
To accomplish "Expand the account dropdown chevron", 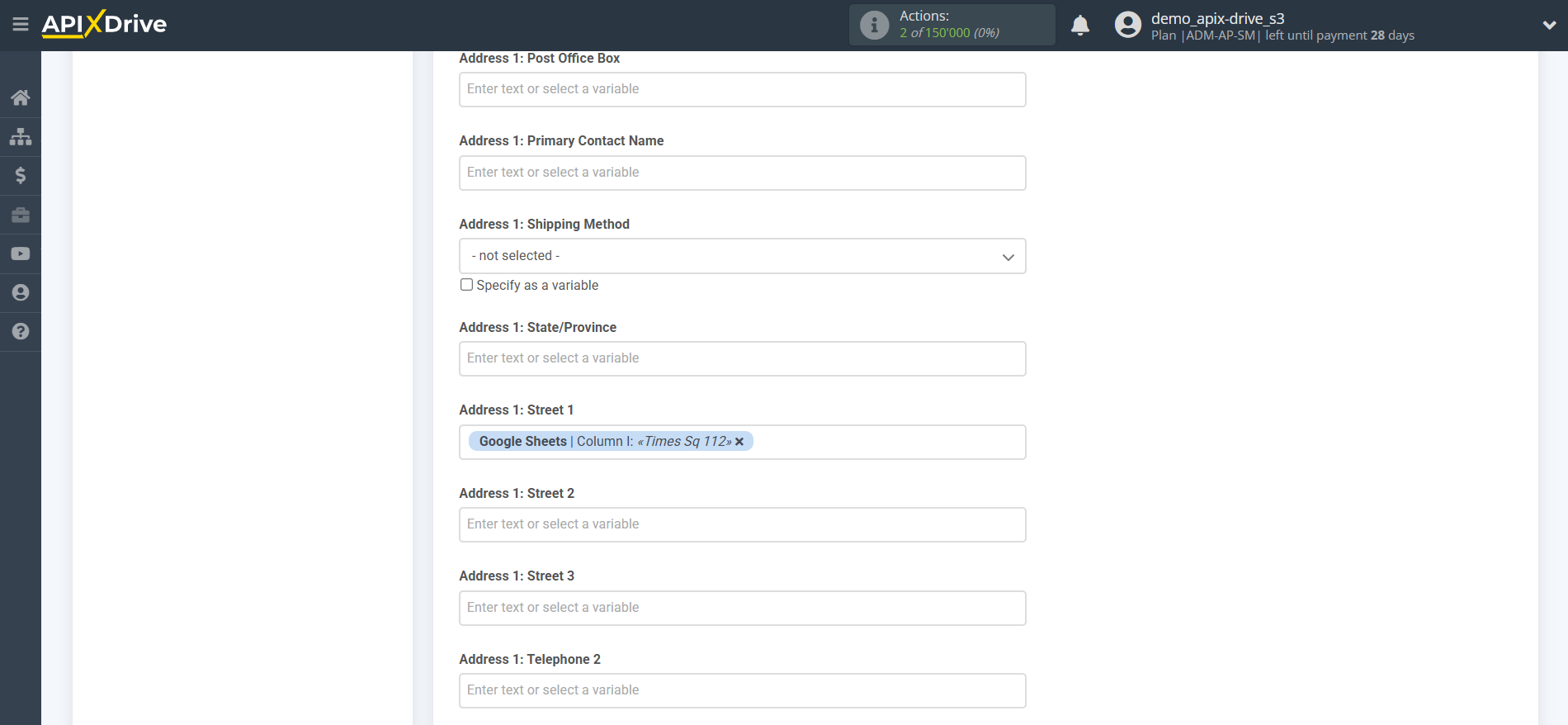I will 1549,25.
